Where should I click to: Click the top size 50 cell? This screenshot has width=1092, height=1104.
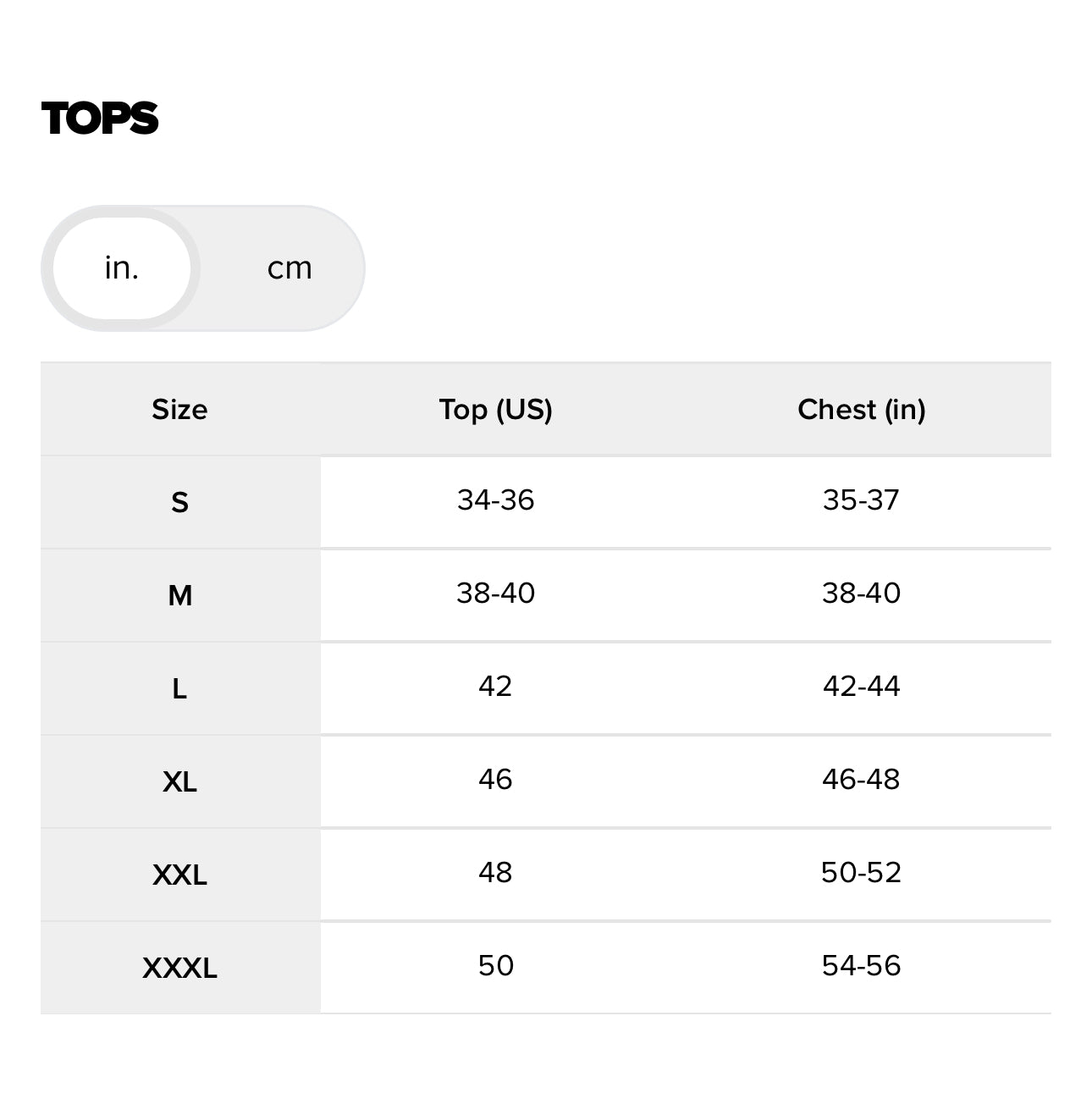(495, 966)
